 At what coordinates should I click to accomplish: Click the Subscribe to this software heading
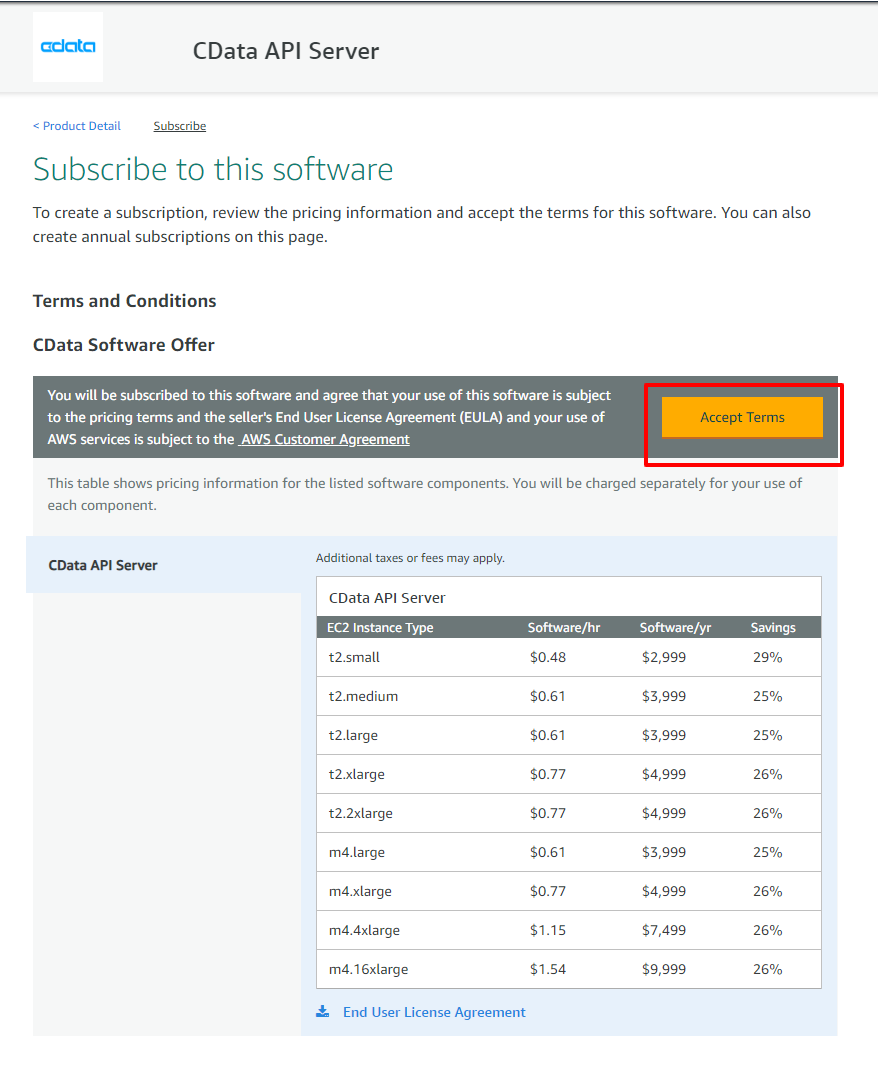[213, 169]
